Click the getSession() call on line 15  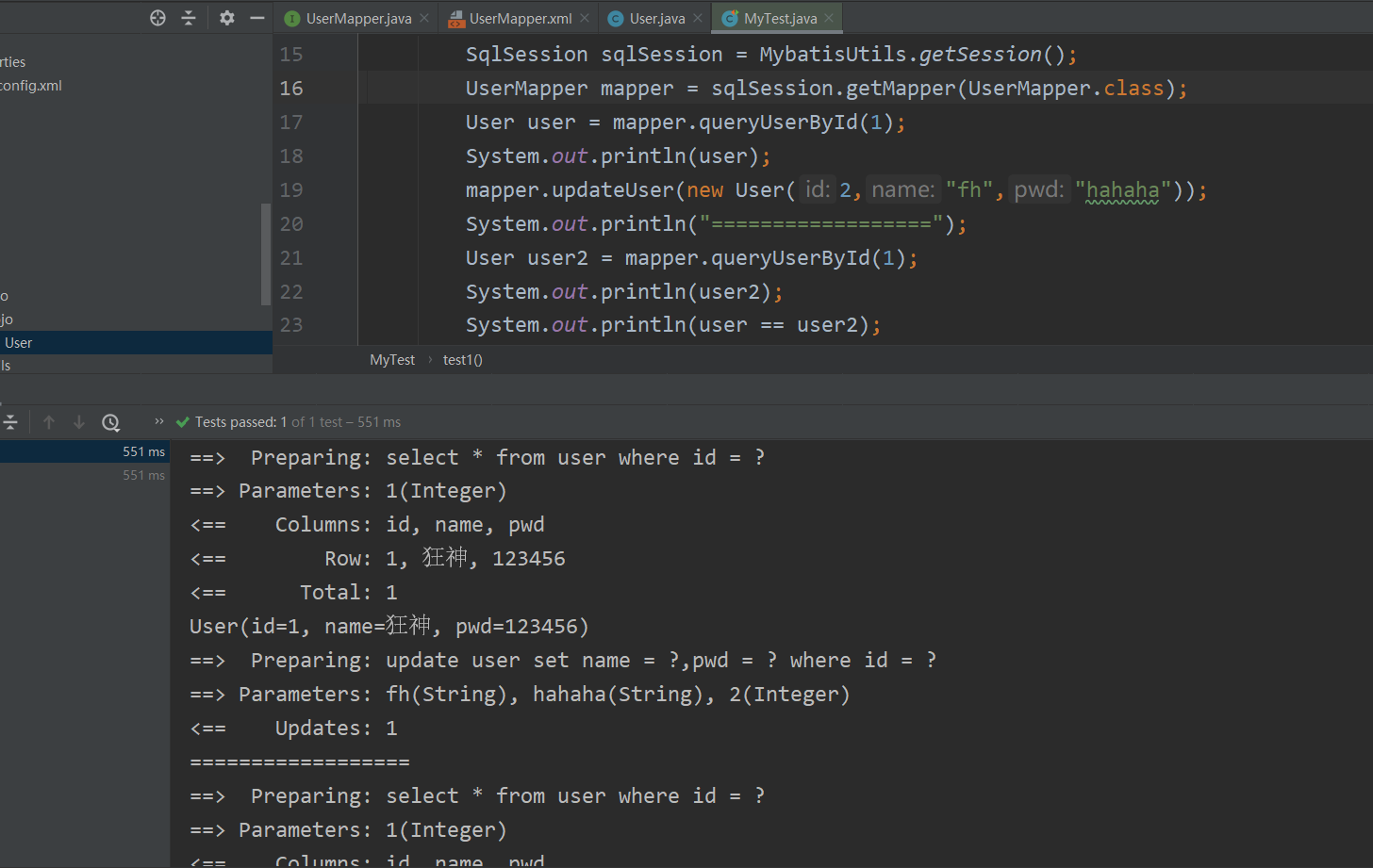pos(992,55)
